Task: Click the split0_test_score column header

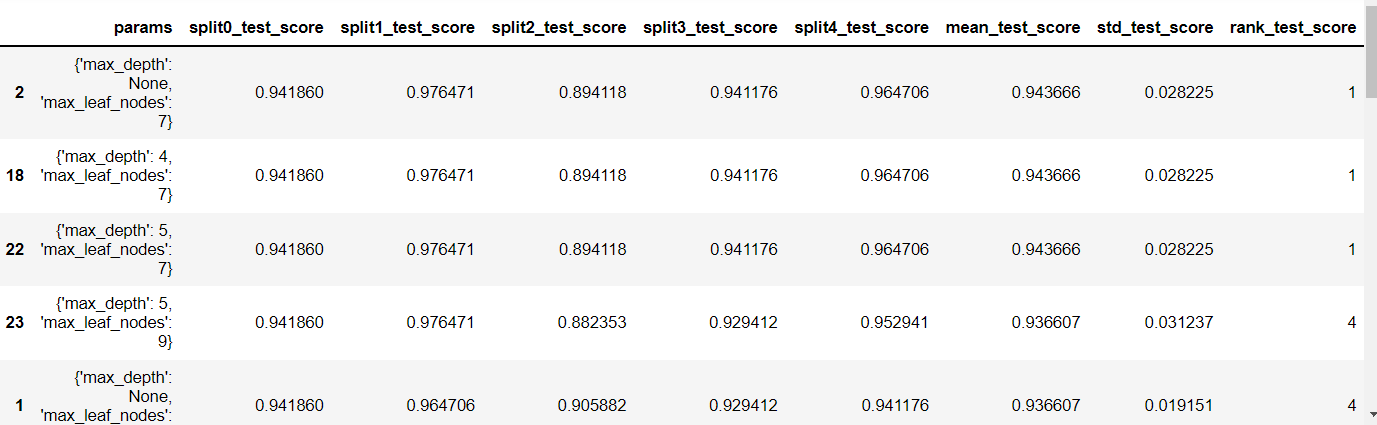Action: tap(256, 27)
